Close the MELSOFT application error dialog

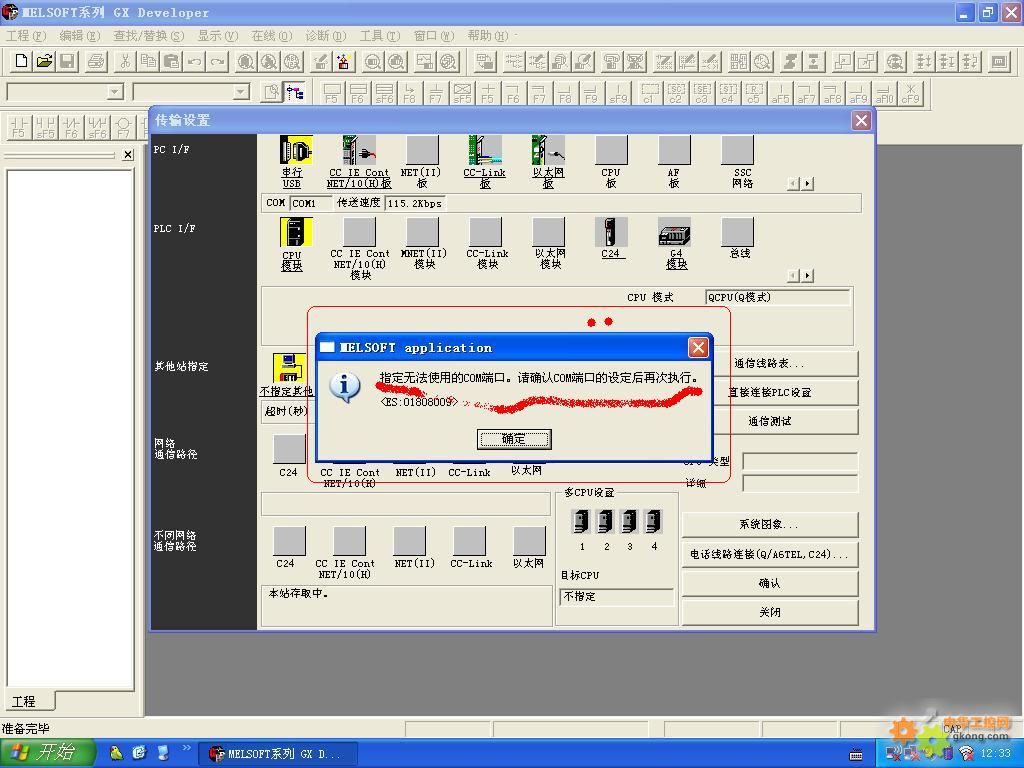click(x=698, y=347)
